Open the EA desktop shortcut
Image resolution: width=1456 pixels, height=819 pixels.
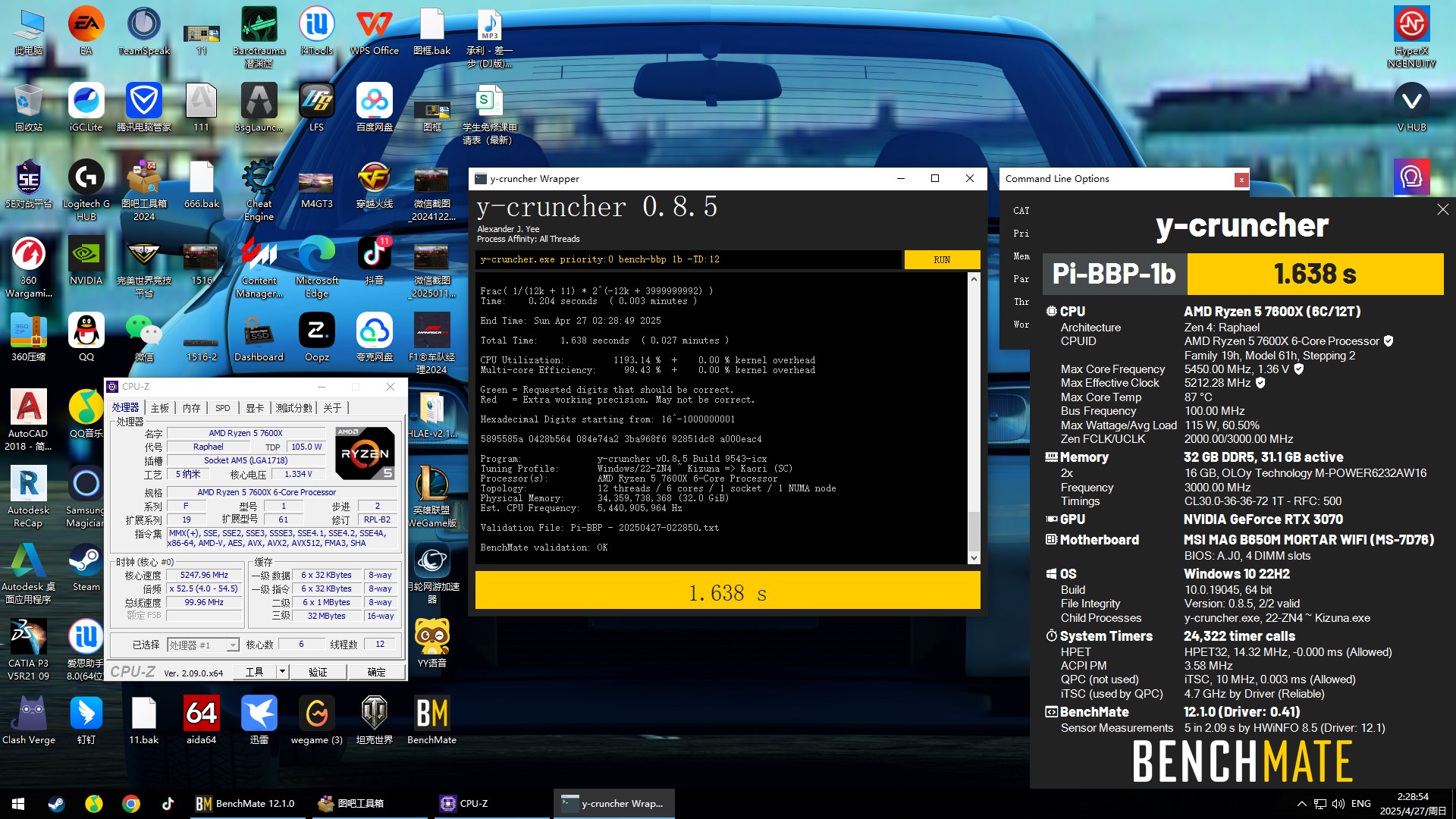tap(86, 31)
